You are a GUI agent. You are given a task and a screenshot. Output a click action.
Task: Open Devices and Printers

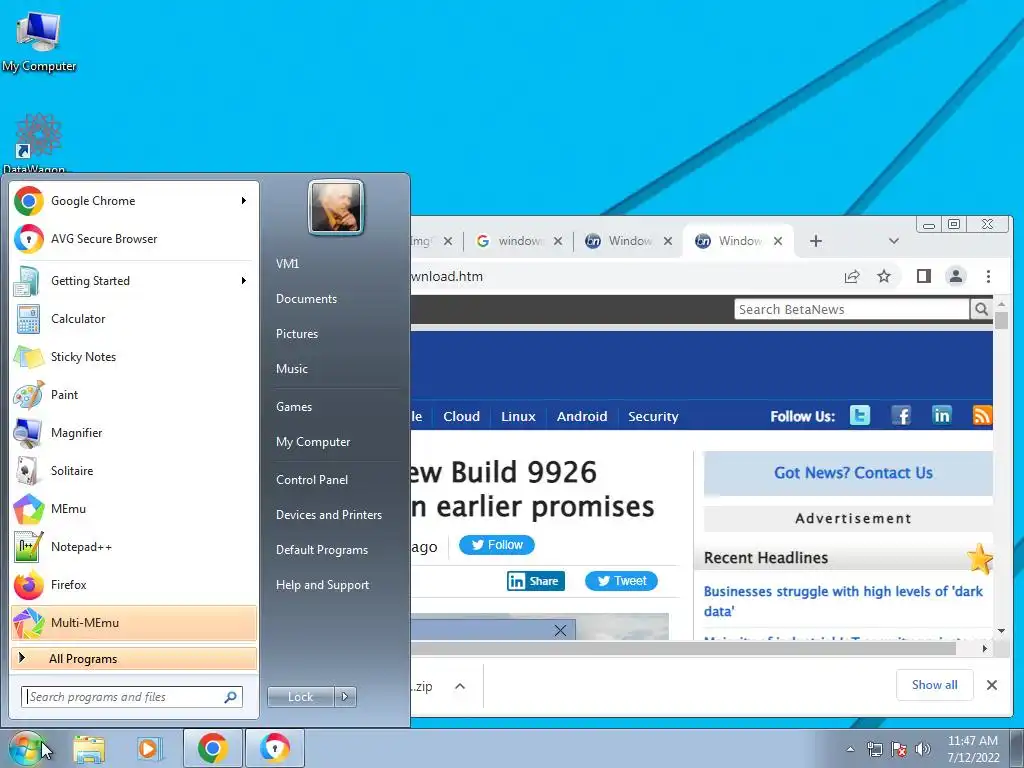pos(328,515)
